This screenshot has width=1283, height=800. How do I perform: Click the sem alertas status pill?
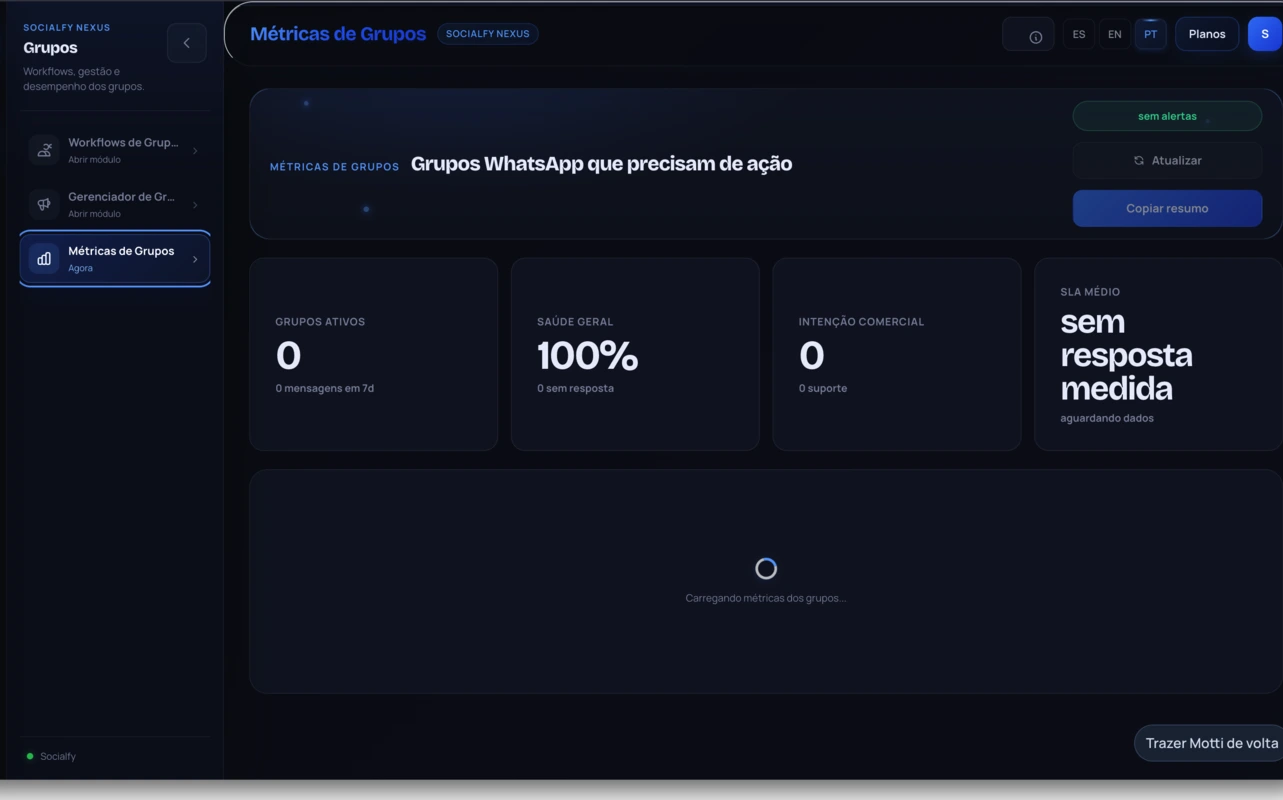[1167, 116]
